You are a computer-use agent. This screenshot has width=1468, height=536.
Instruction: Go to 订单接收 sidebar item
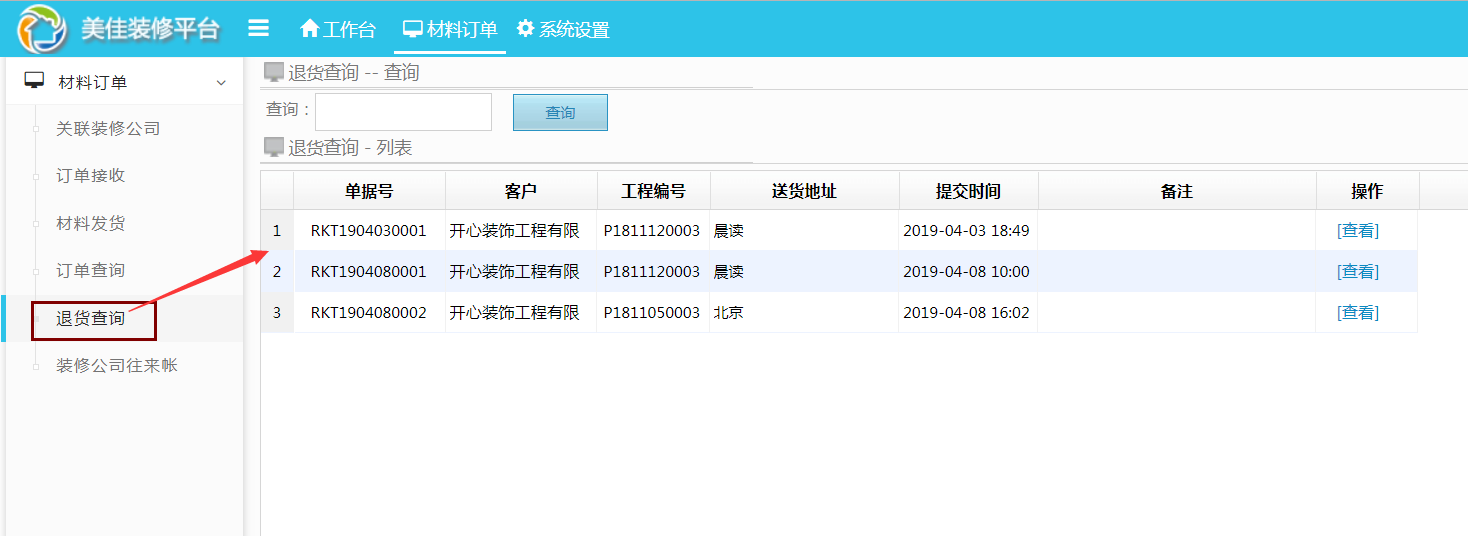click(x=91, y=176)
